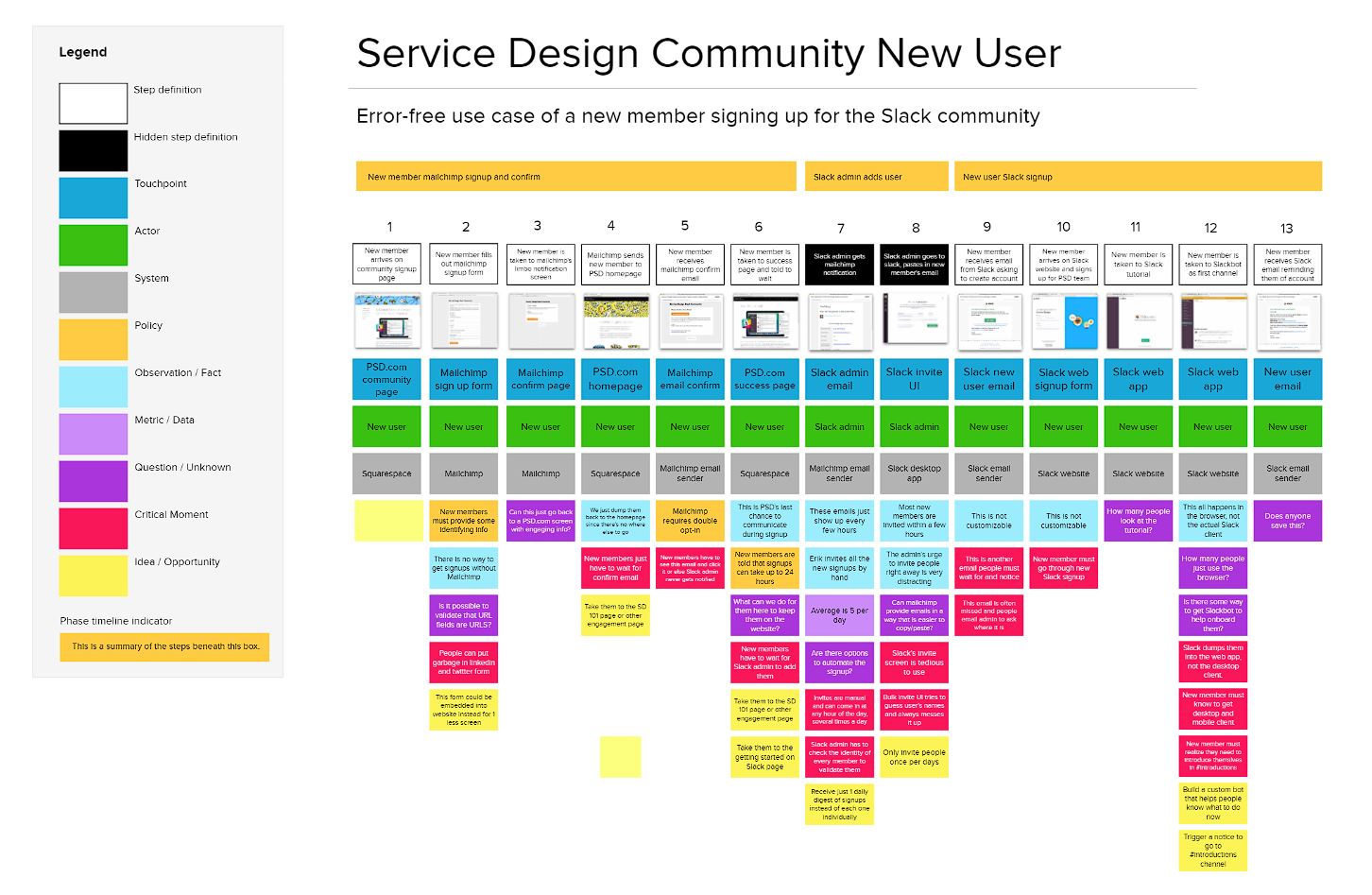Click the 'Service Design Community New User' title
This screenshot has height=895, width=1372.
coord(709,53)
